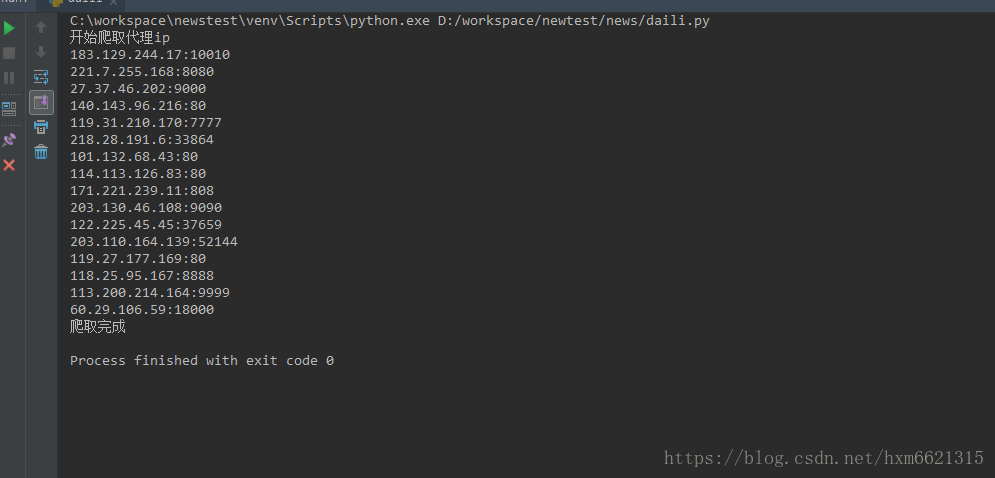Click the green Rerun button
Image resolution: width=995 pixels, height=478 pixels.
click(x=9, y=28)
